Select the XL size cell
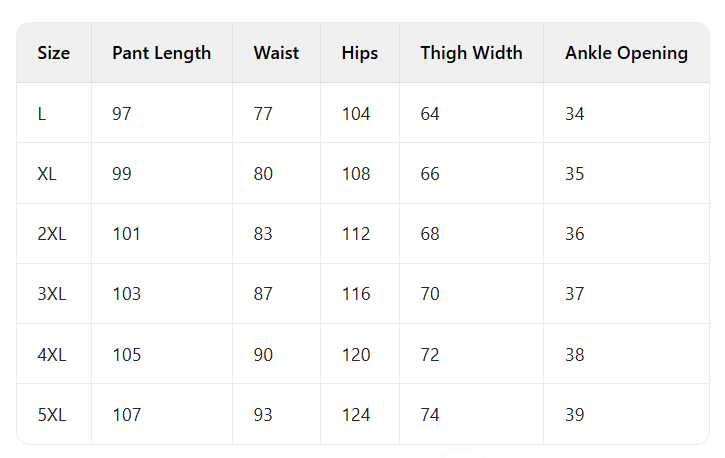 47,174
